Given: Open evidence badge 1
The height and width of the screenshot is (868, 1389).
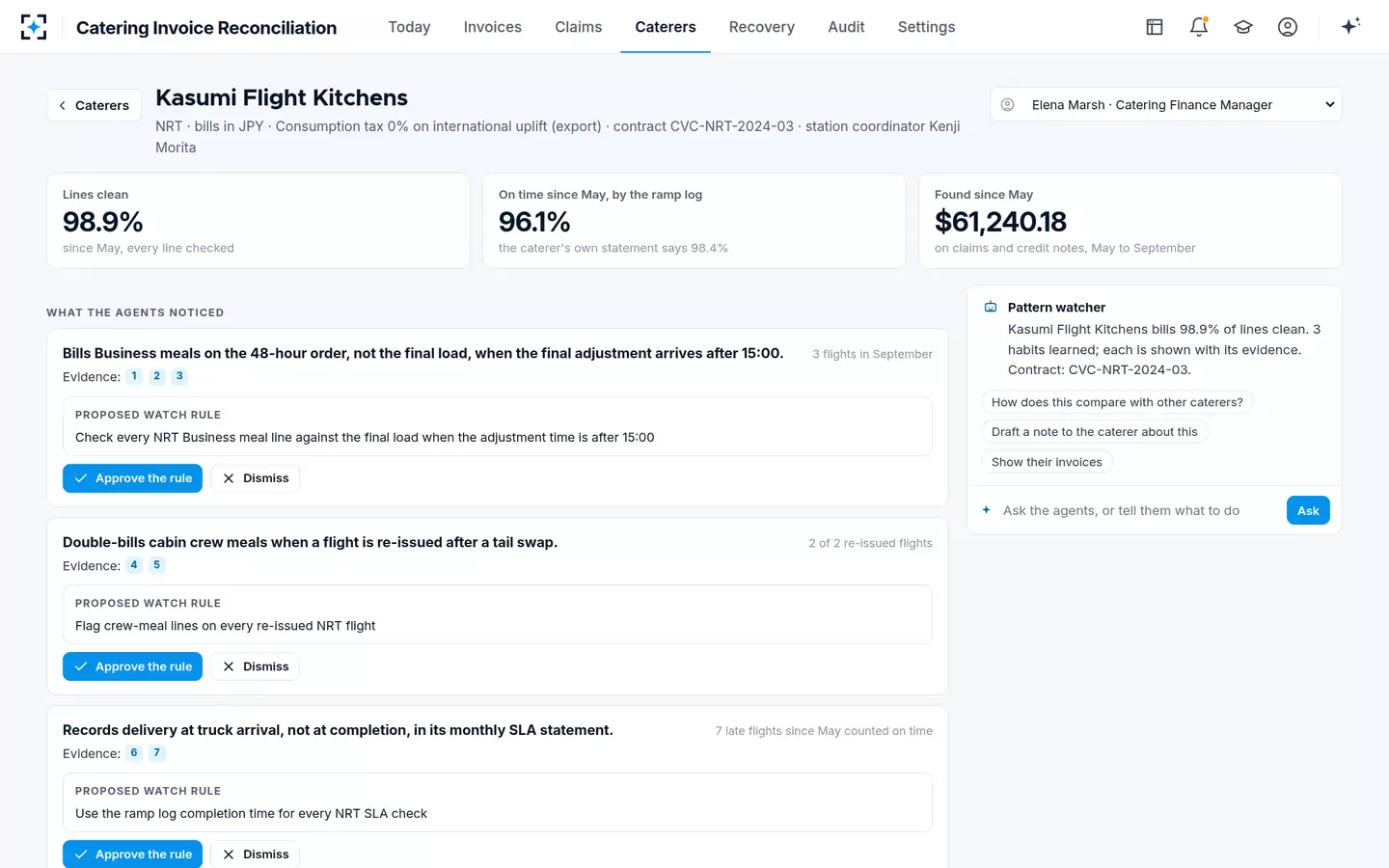Looking at the screenshot, I should 134,376.
